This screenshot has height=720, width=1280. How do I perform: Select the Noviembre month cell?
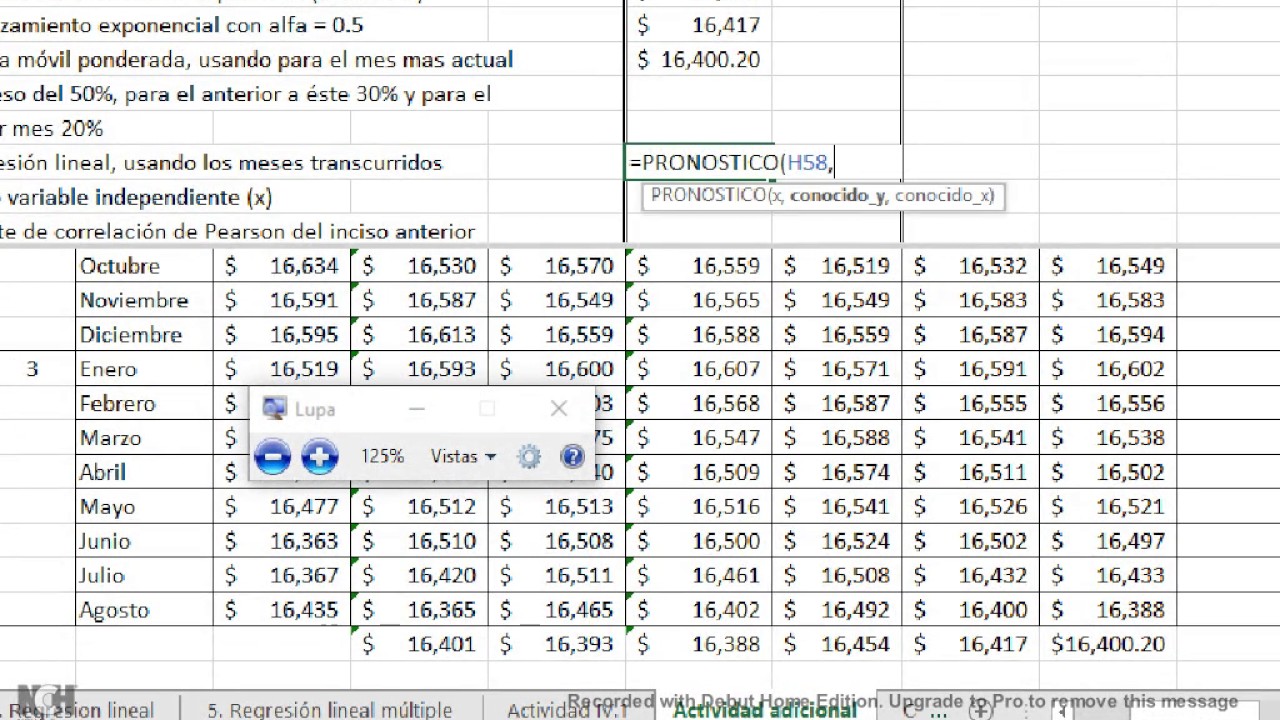tap(144, 300)
